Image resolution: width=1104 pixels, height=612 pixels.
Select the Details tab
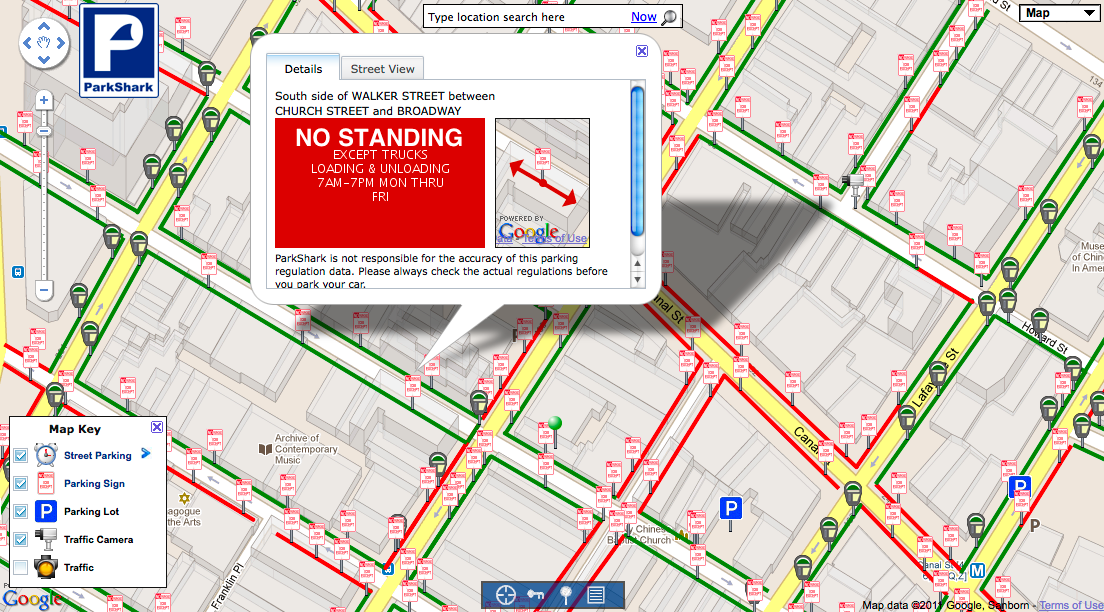pyautogui.click(x=303, y=68)
